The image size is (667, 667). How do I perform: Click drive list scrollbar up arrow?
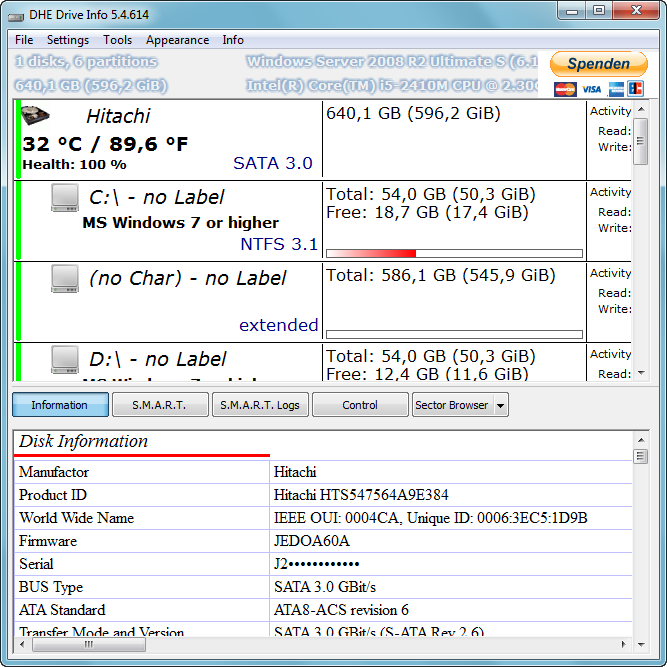click(x=641, y=109)
